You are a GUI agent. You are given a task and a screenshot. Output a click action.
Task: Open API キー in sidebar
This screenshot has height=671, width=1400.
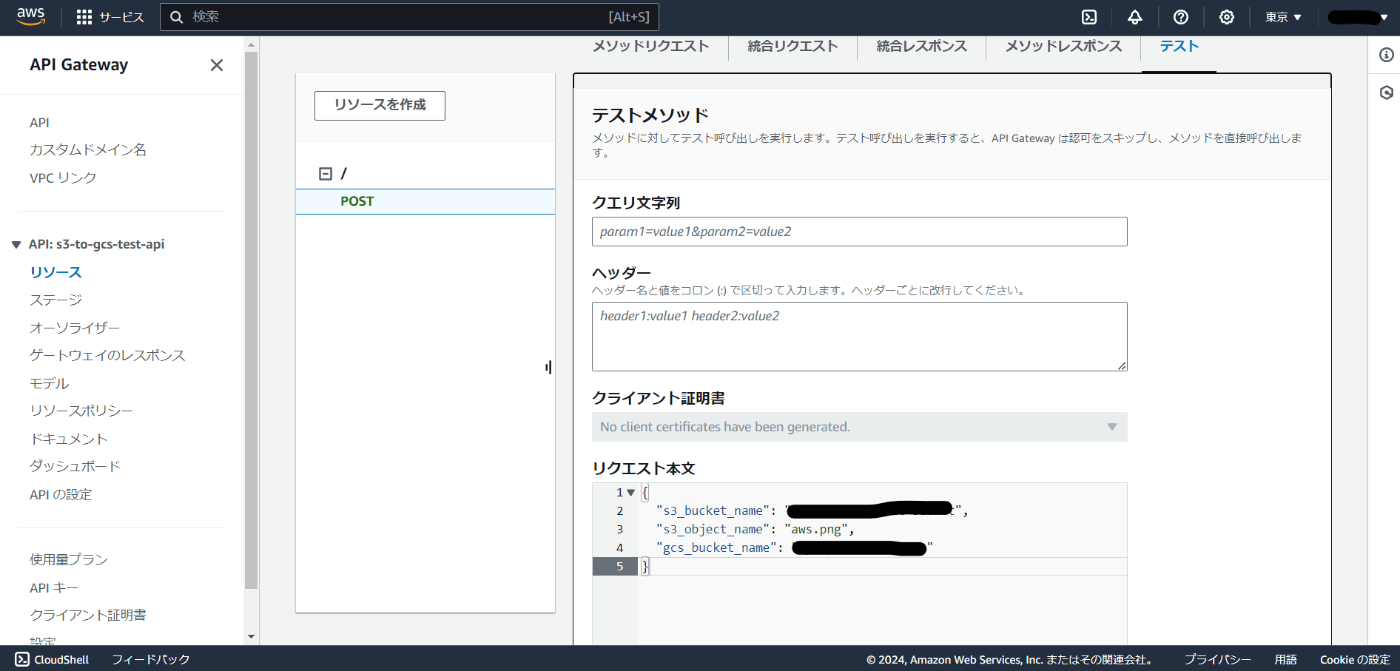[x=54, y=588]
